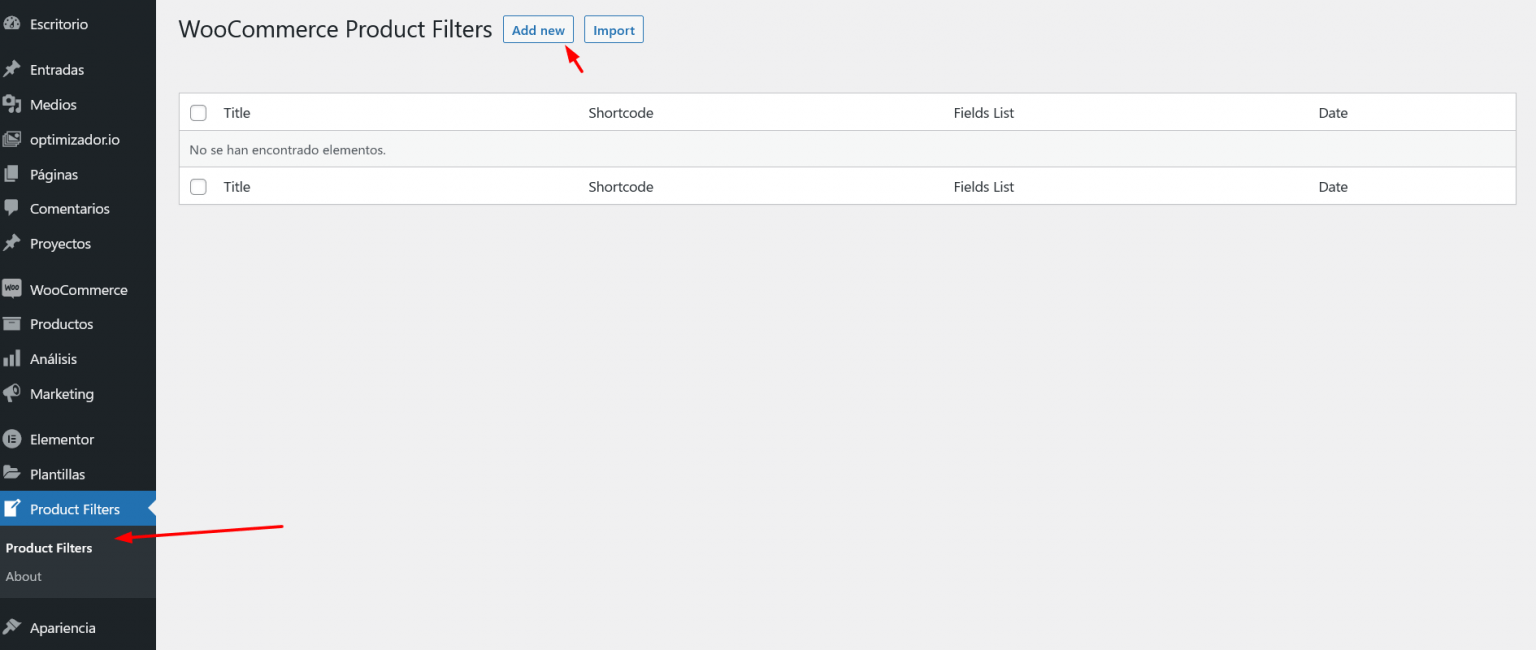This screenshot has height=650, width=1536.
Task: Click the Product Filters edit icon
Action: (12, 509)
